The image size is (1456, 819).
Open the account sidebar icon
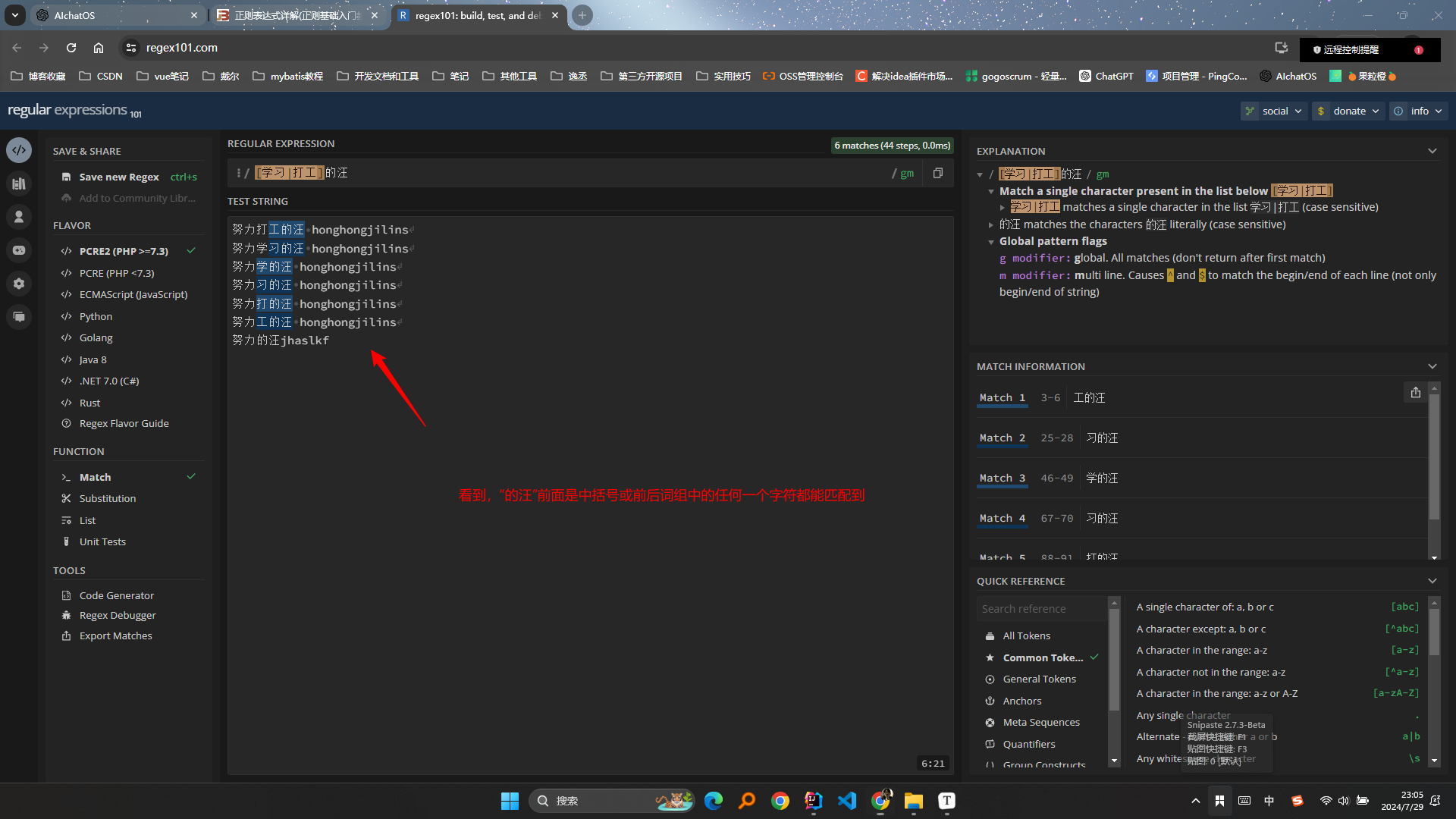(19, 217)
